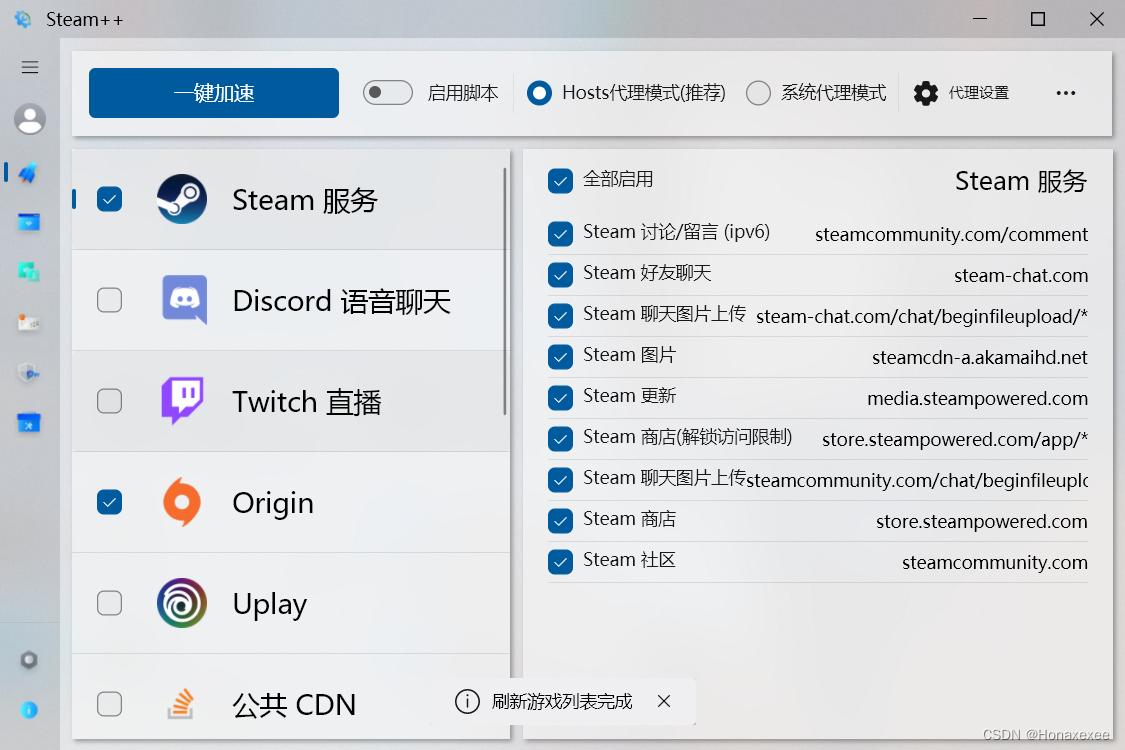The width and height of the screenshot is (1125, 750).
Task: Click the about info icon at sidebar bottom
Action: point(30,710)
